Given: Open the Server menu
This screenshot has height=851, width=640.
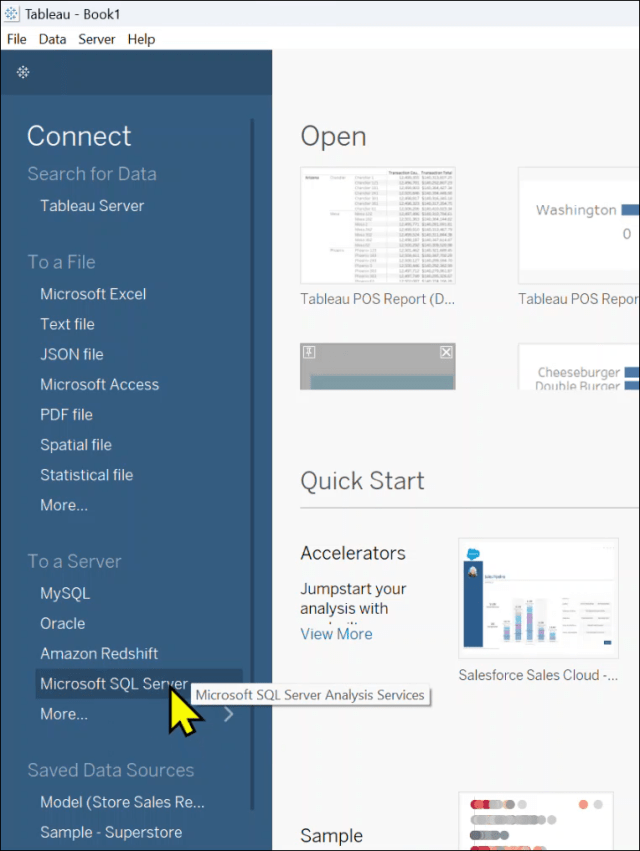Looking at the screenshot, I should point(97,39).
